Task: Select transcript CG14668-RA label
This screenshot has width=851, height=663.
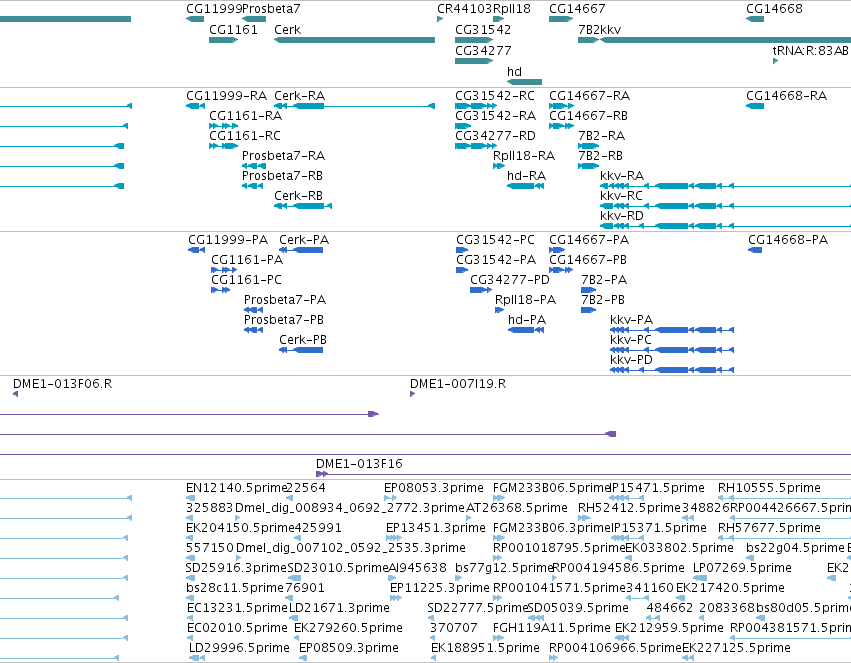Action: [x=786, y=96]
